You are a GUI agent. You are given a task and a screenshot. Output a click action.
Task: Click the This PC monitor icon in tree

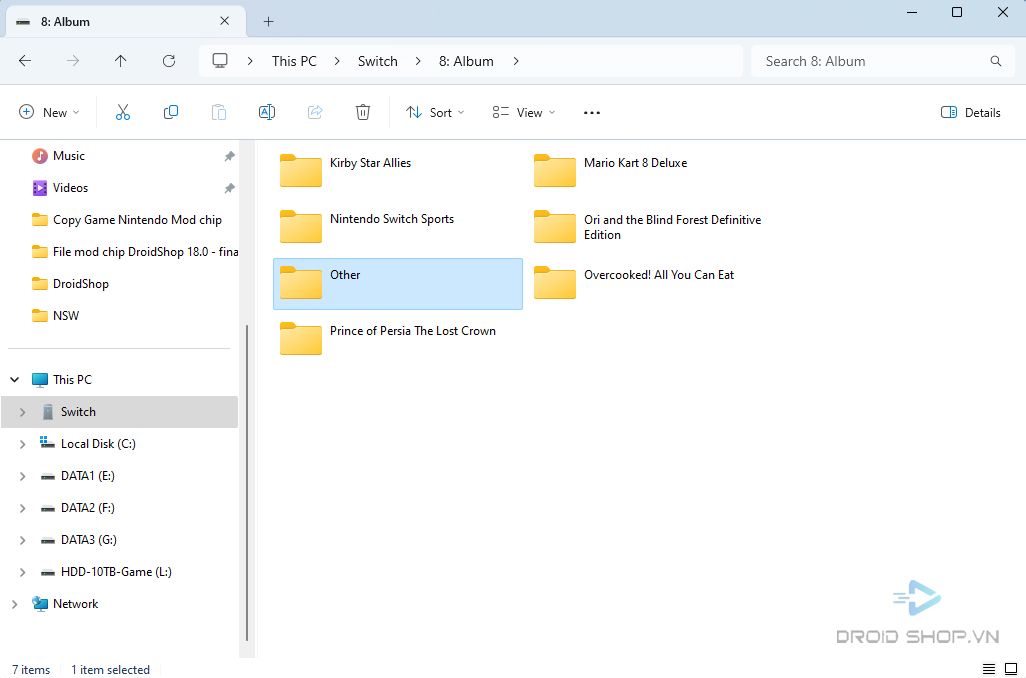point(40,380)
